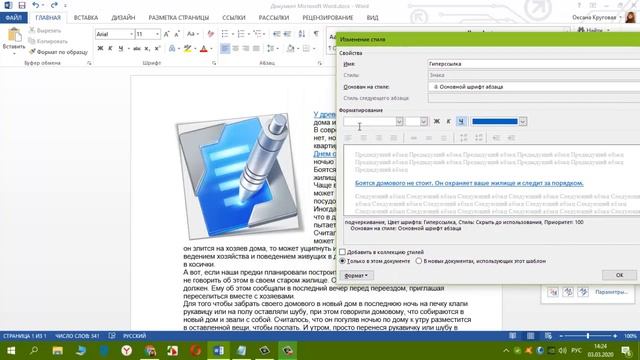The height and width of the screenshot is (360, 640).
Task: Increase font size with the ribbon's enlarged A icon
Action: click(167, 34)
